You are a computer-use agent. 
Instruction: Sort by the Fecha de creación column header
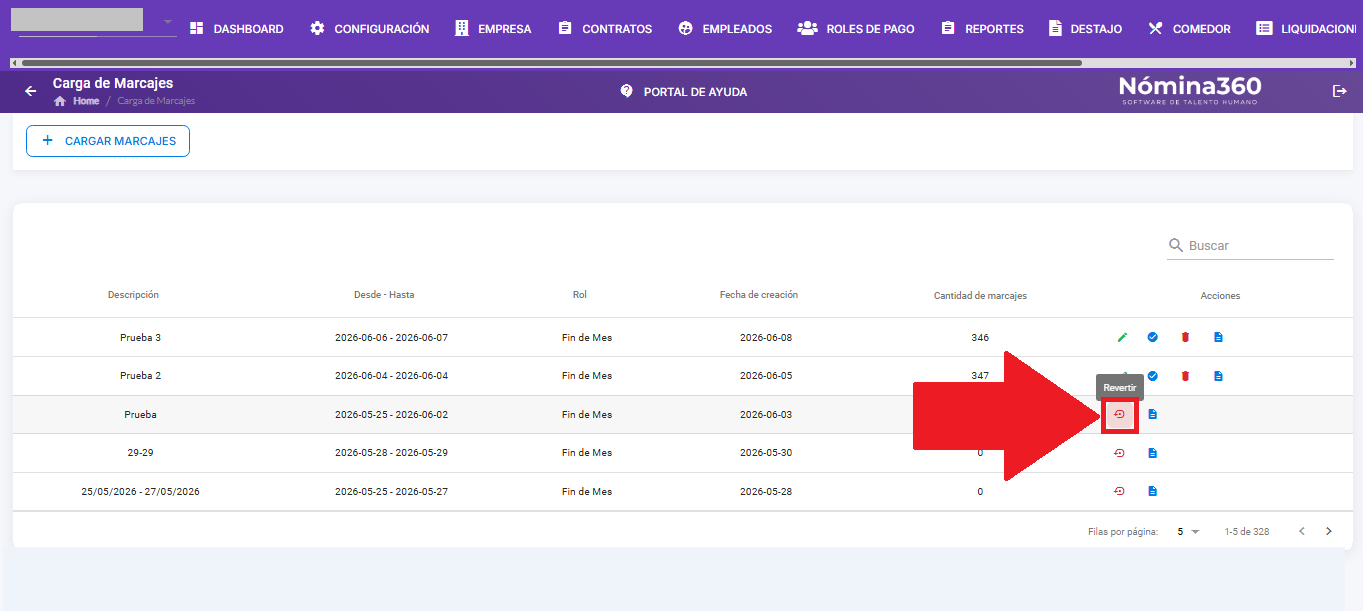coord(759,295)
